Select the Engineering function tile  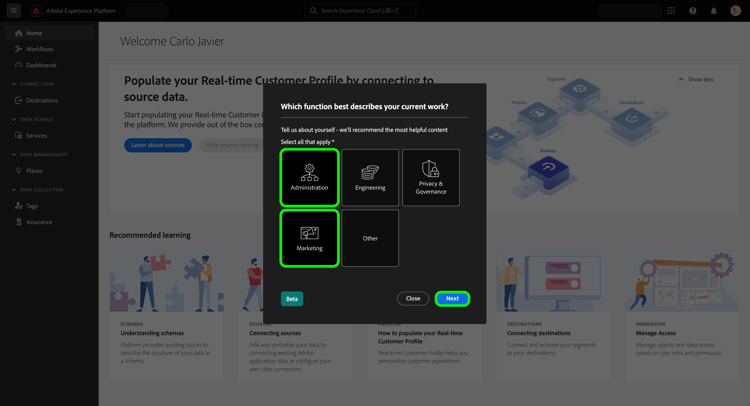tap(370, 177)
